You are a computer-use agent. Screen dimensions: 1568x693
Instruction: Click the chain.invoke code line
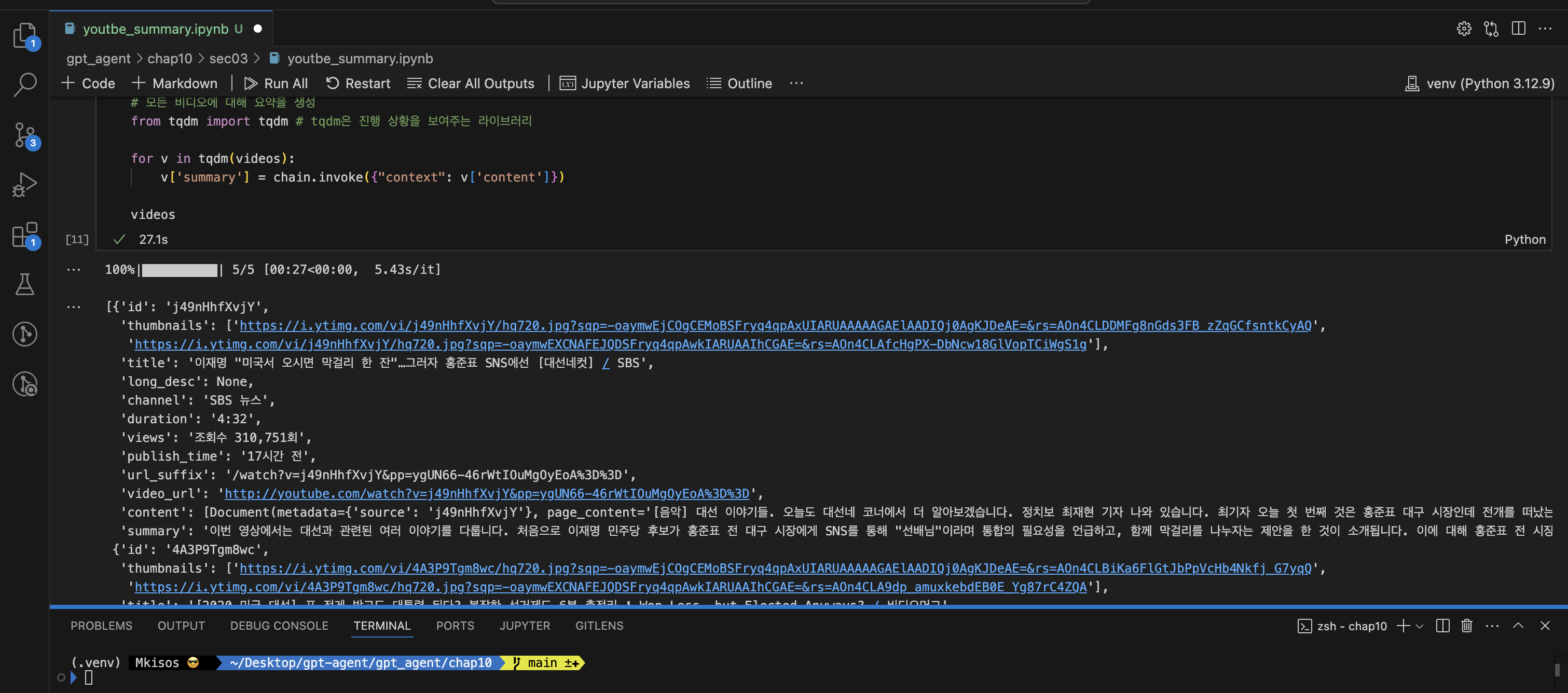pyautogui.click(x=363, y=177)
